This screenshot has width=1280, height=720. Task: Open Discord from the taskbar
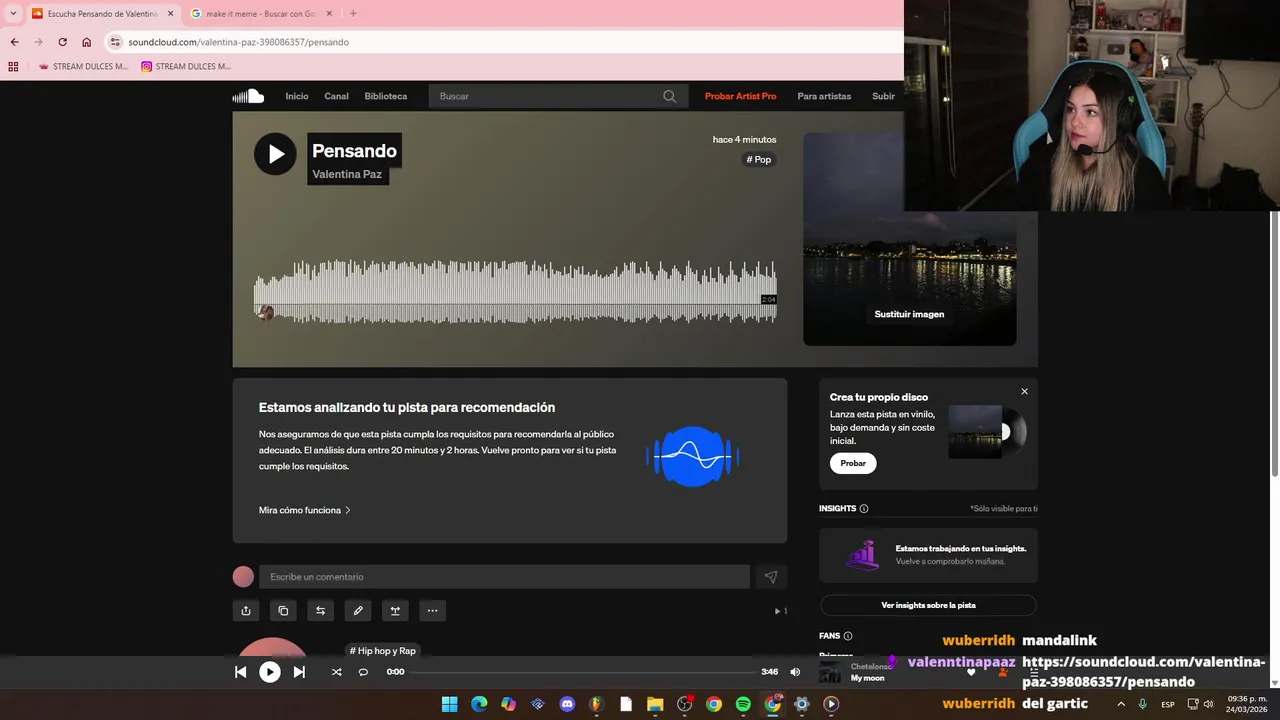567,704
